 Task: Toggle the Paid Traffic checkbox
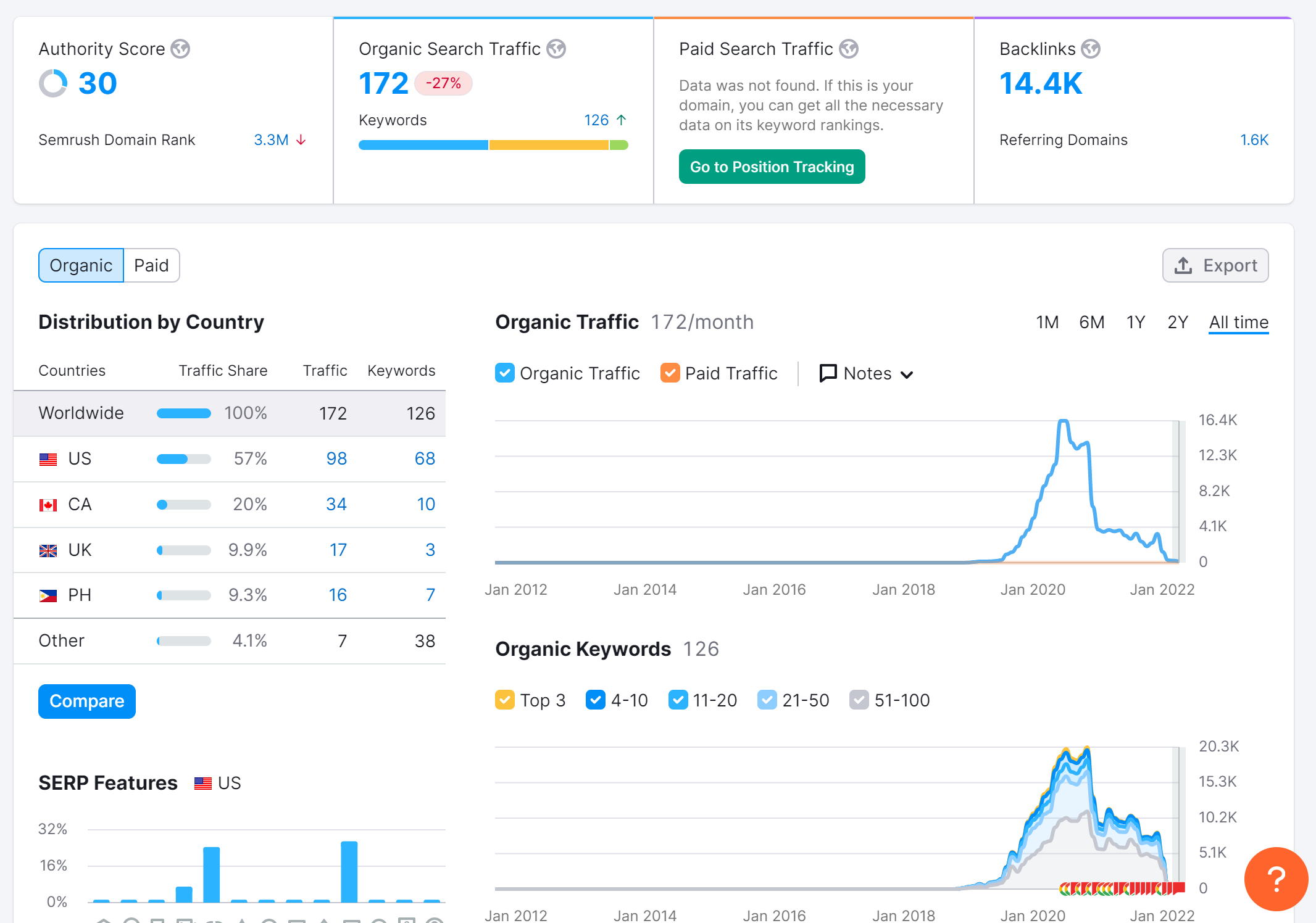(x=670, y=373)
